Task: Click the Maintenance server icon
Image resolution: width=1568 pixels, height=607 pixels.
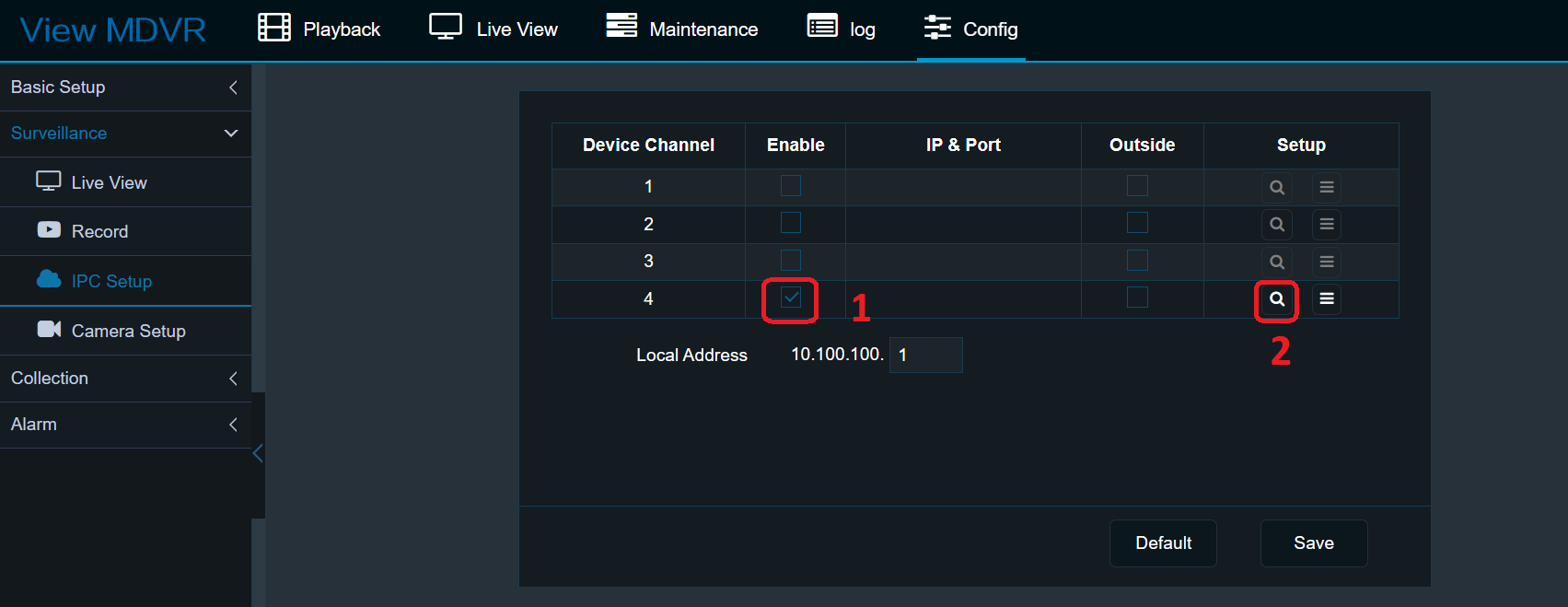Action: 621,27
